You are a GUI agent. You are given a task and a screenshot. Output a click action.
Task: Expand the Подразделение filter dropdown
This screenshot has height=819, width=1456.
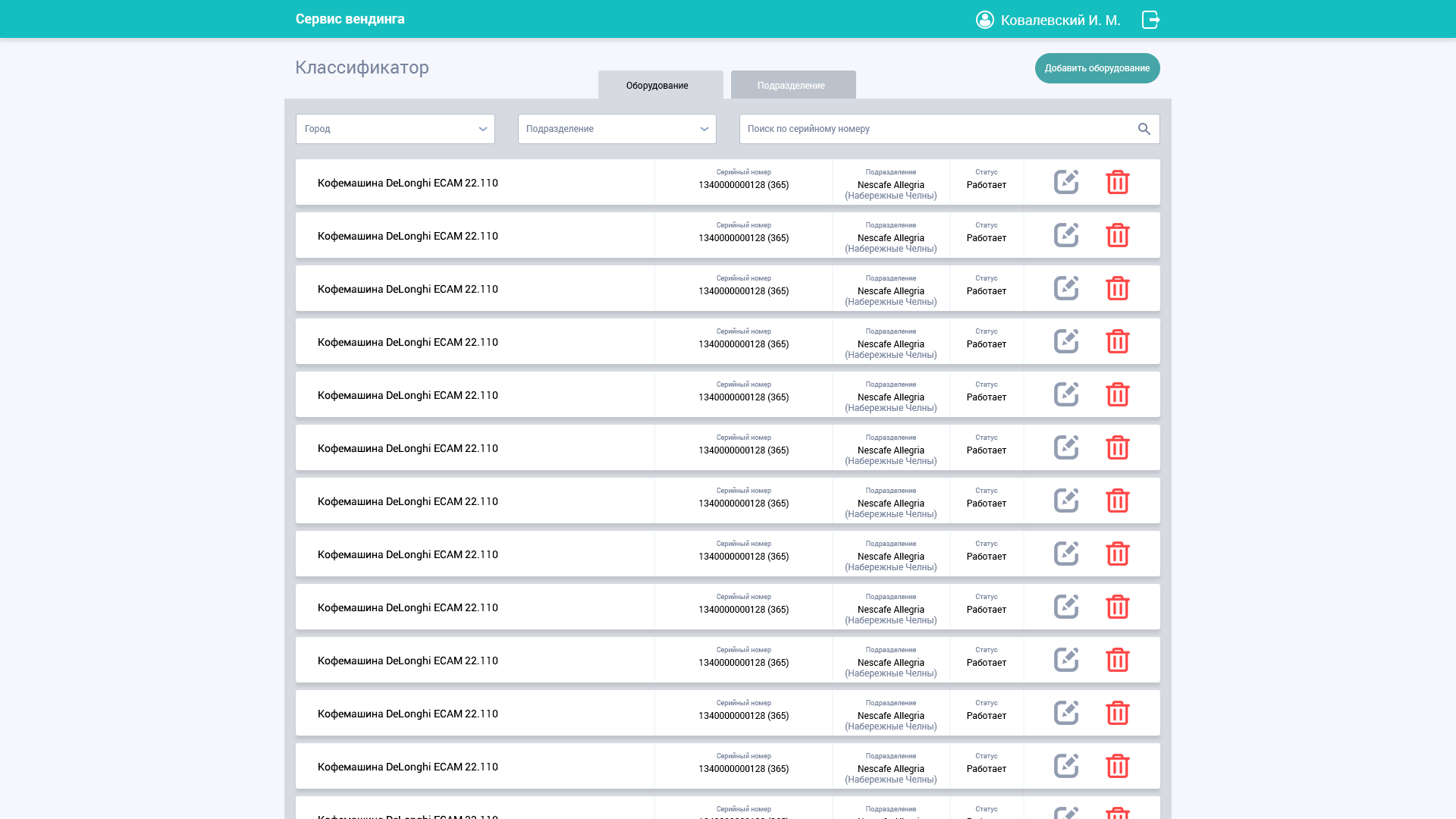click(617, 129)
